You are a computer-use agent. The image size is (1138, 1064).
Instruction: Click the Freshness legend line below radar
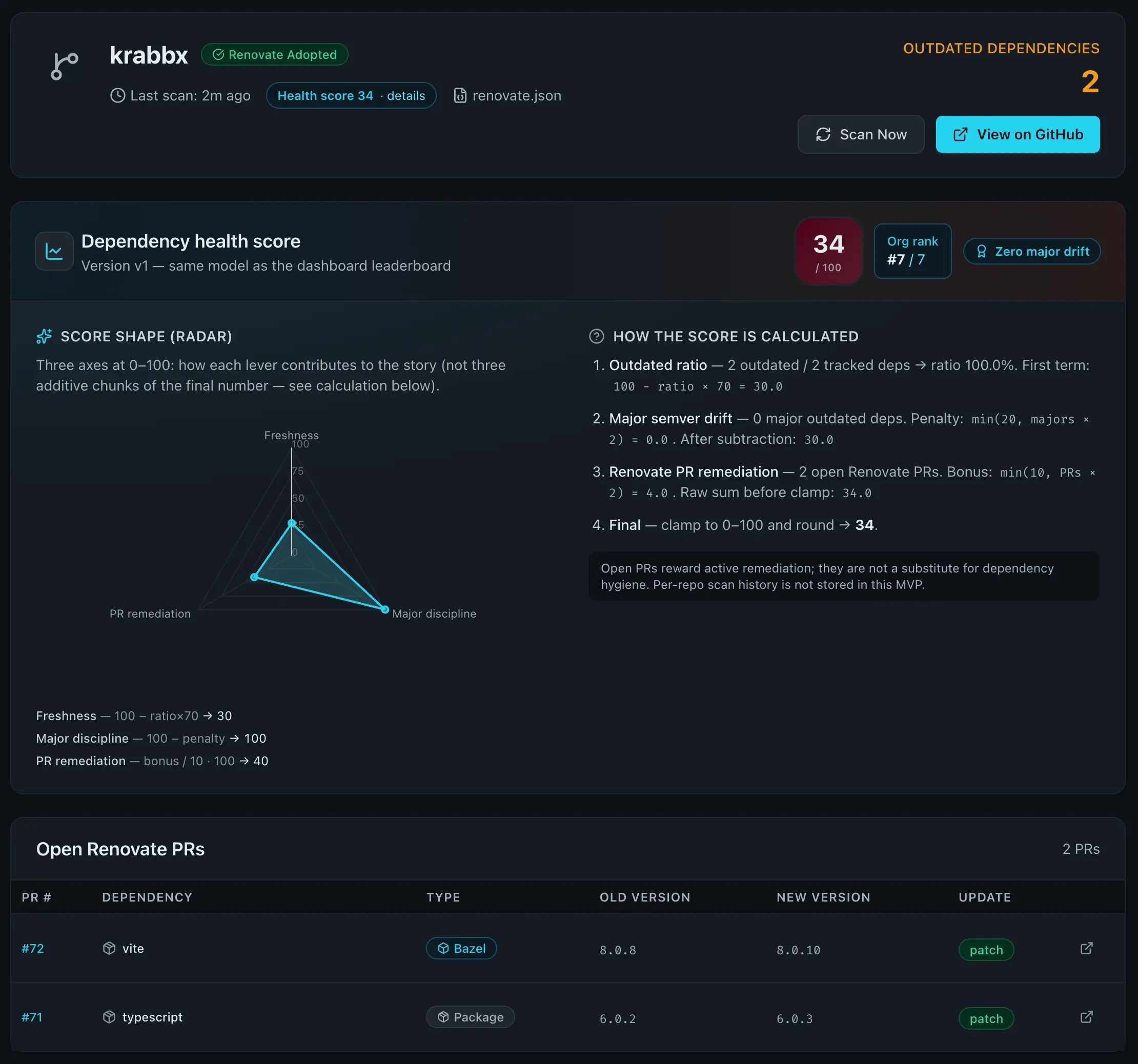tap(134, 715)
